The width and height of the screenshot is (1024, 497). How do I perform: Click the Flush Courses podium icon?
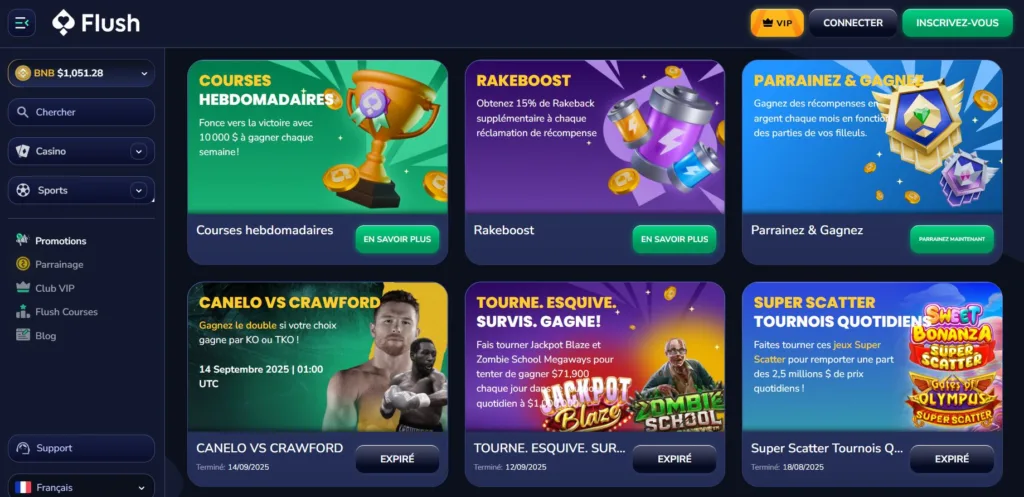click(x=23, y=312)
